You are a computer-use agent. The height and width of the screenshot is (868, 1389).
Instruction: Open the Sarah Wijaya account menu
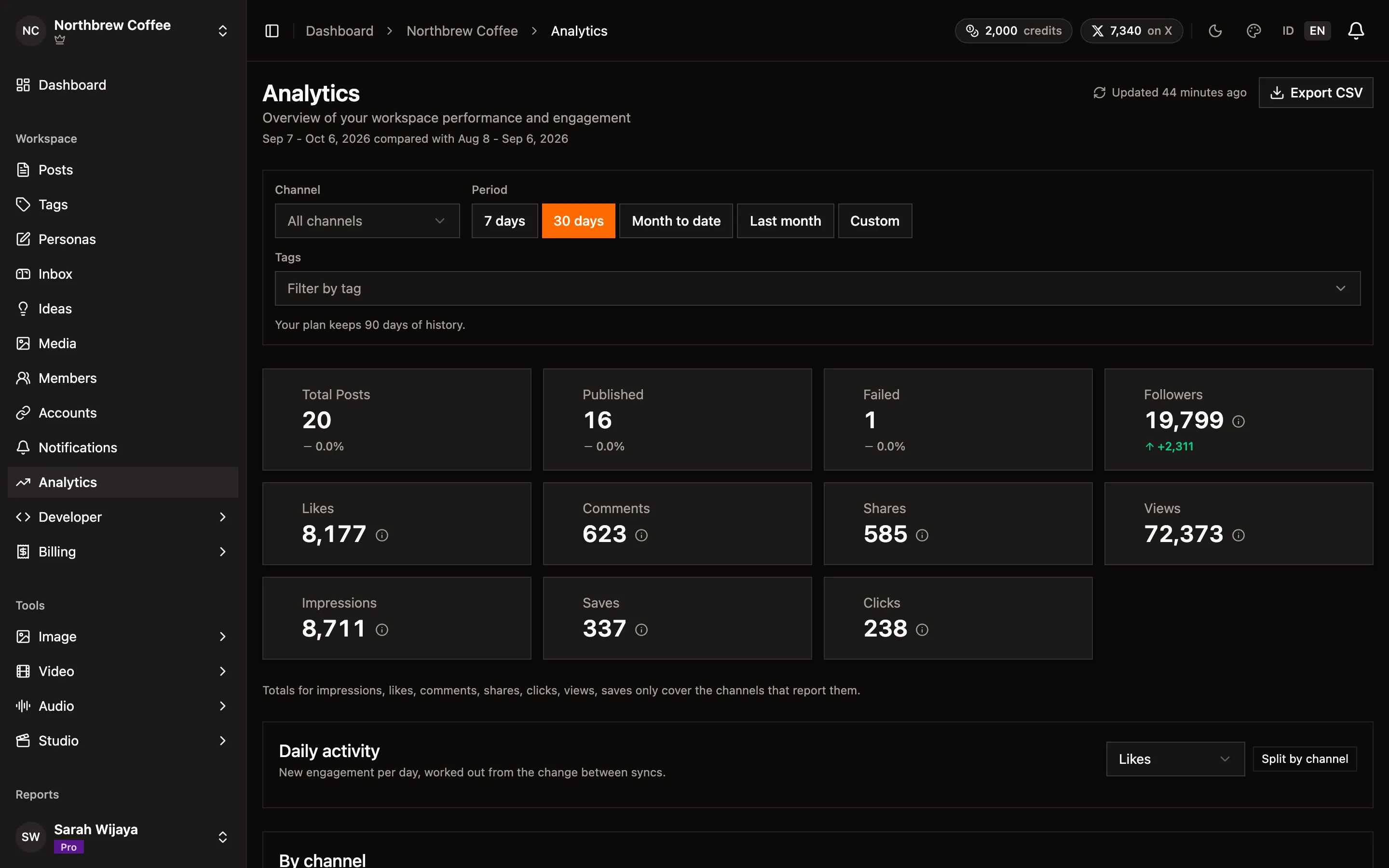123,837
